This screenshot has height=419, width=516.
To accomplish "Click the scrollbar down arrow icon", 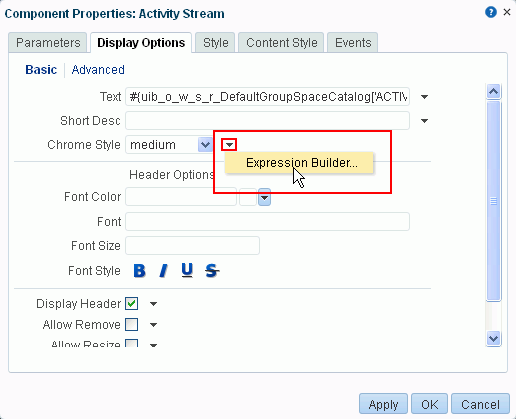I will pyautogui.click(x=493, y=339).
